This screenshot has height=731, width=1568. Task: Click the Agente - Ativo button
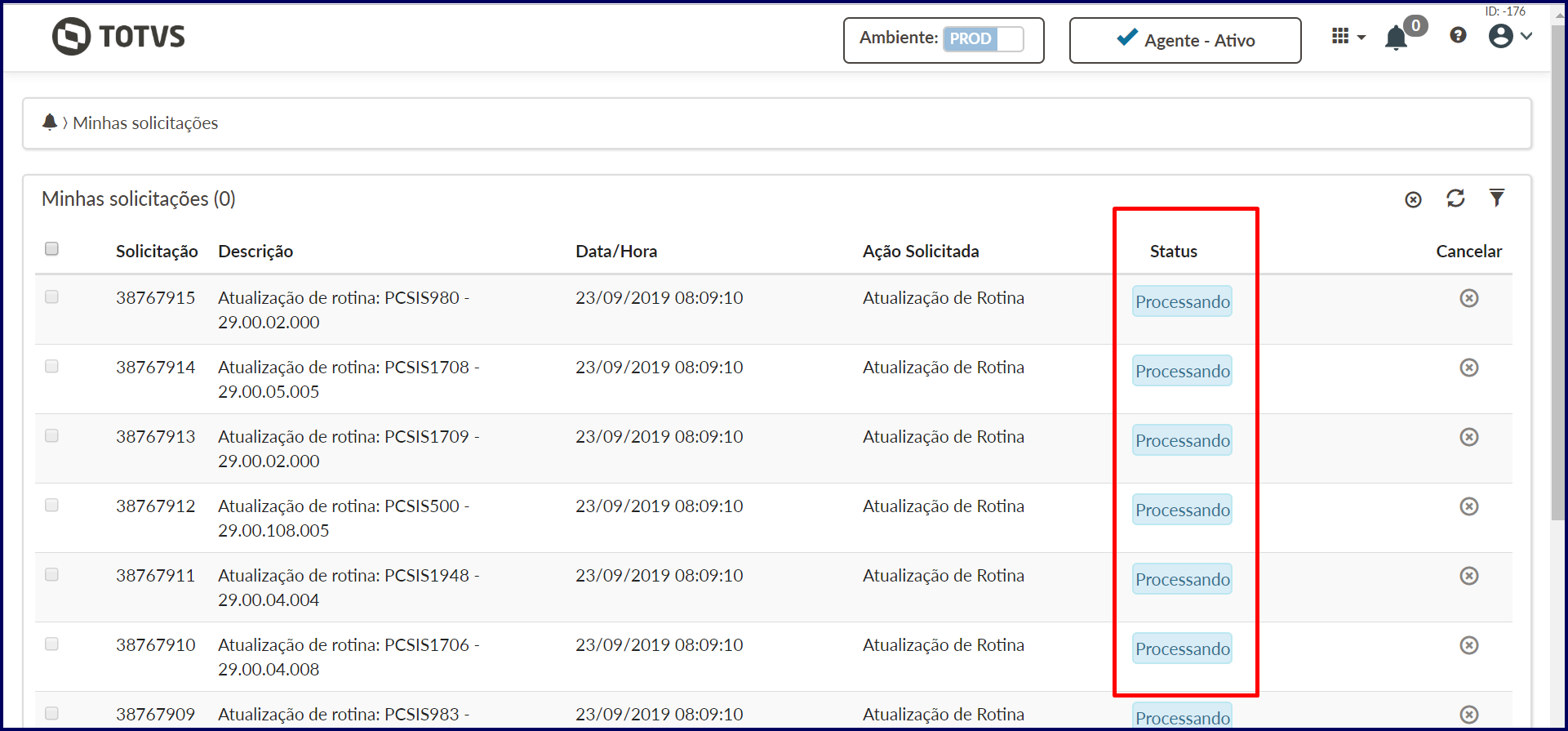[x=1184, y=40]
